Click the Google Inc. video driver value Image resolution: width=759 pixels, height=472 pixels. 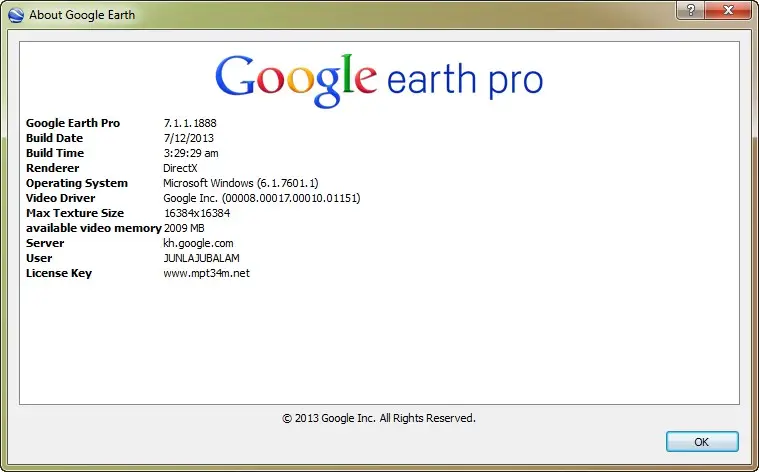click(x=261, y=198)
